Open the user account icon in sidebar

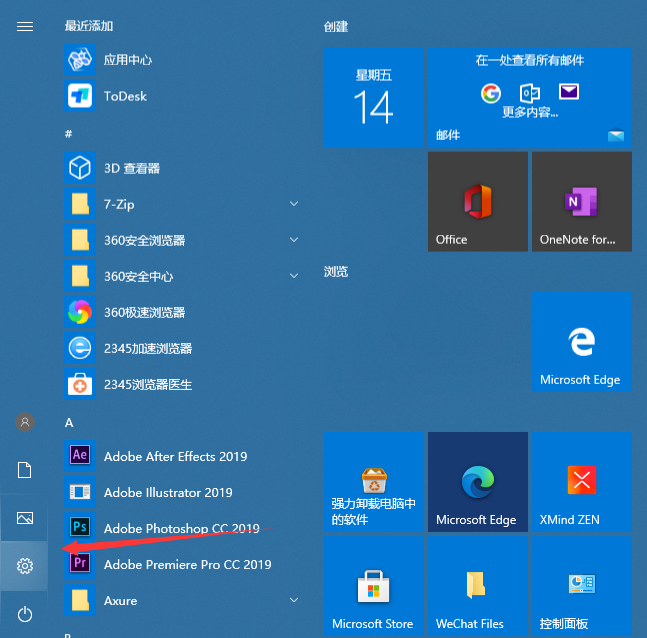click(x=25, y=422)
